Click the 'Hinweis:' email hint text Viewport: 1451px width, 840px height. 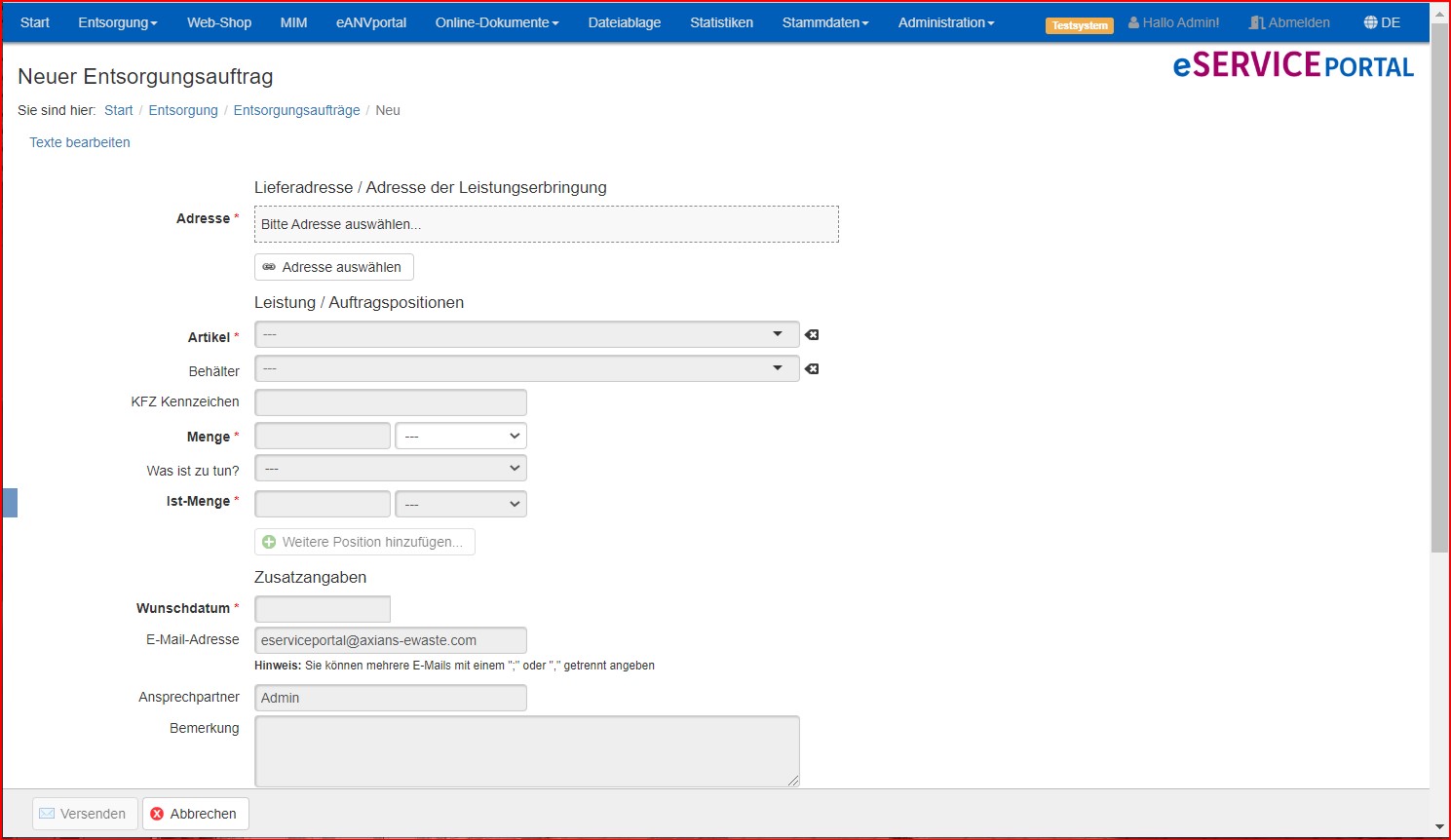point(454,666)
